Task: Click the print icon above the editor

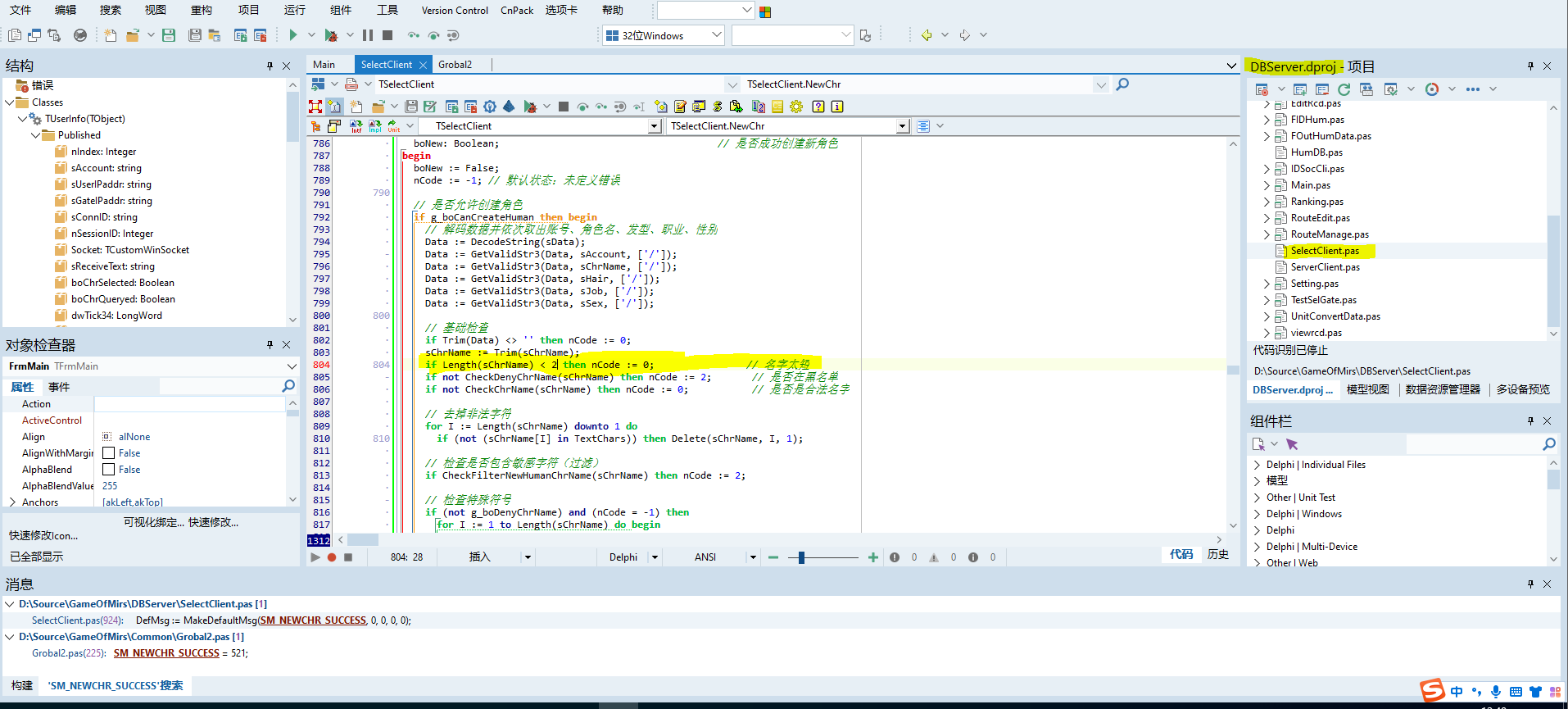Action: click(x=351, y=84)
